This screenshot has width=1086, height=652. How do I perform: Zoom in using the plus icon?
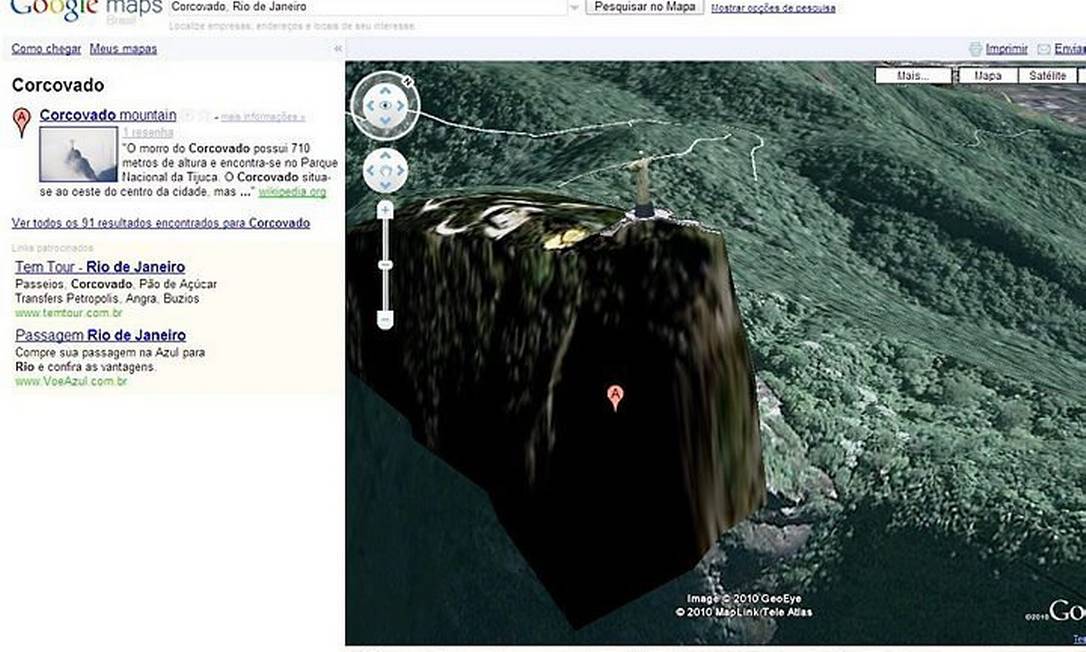click(x=385, y=212)
